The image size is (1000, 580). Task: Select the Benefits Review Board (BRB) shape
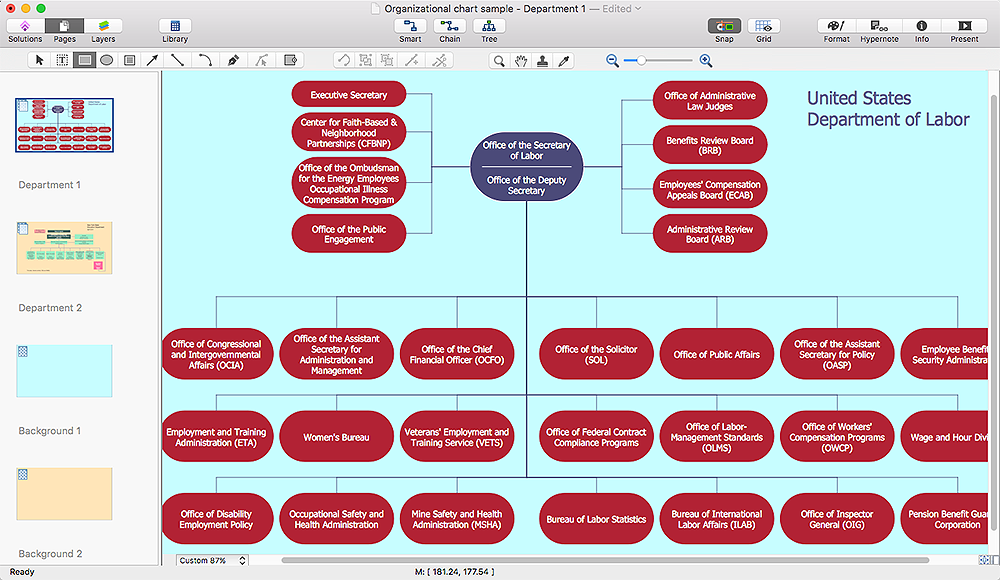click(x=710, y=145)
